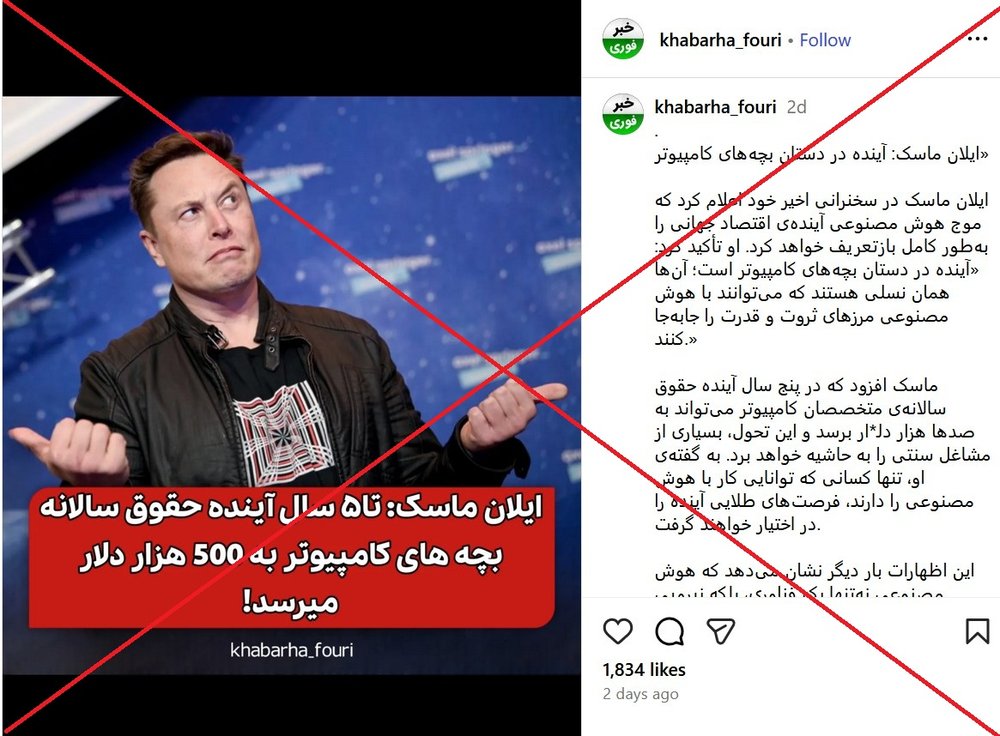1000x736 pixels.
Task: Click the khabarha_fouri avatar in the header
Action: pos(623,39)
